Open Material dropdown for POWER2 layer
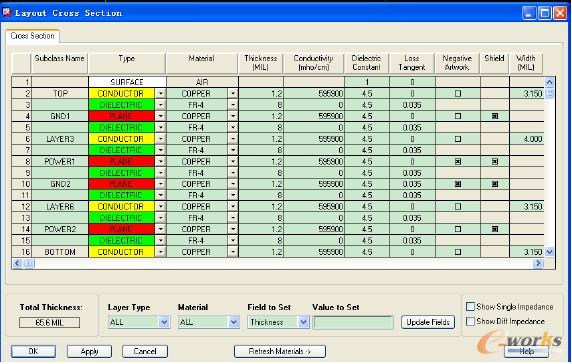 233,229
